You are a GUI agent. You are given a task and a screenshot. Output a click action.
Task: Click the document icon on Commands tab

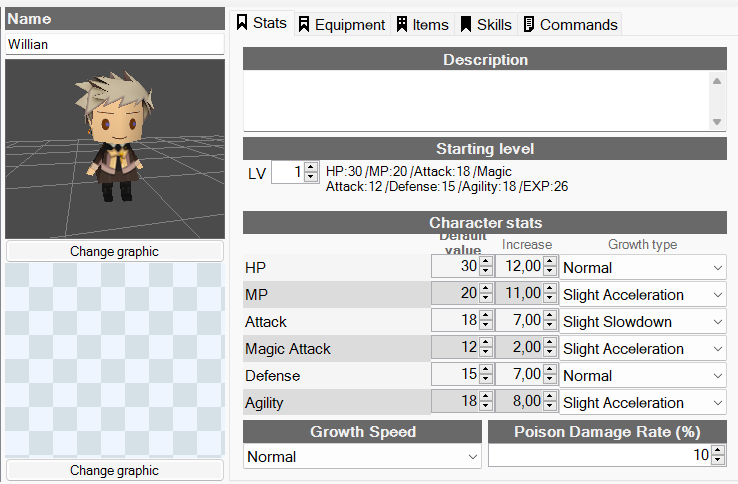coord(529,25)
